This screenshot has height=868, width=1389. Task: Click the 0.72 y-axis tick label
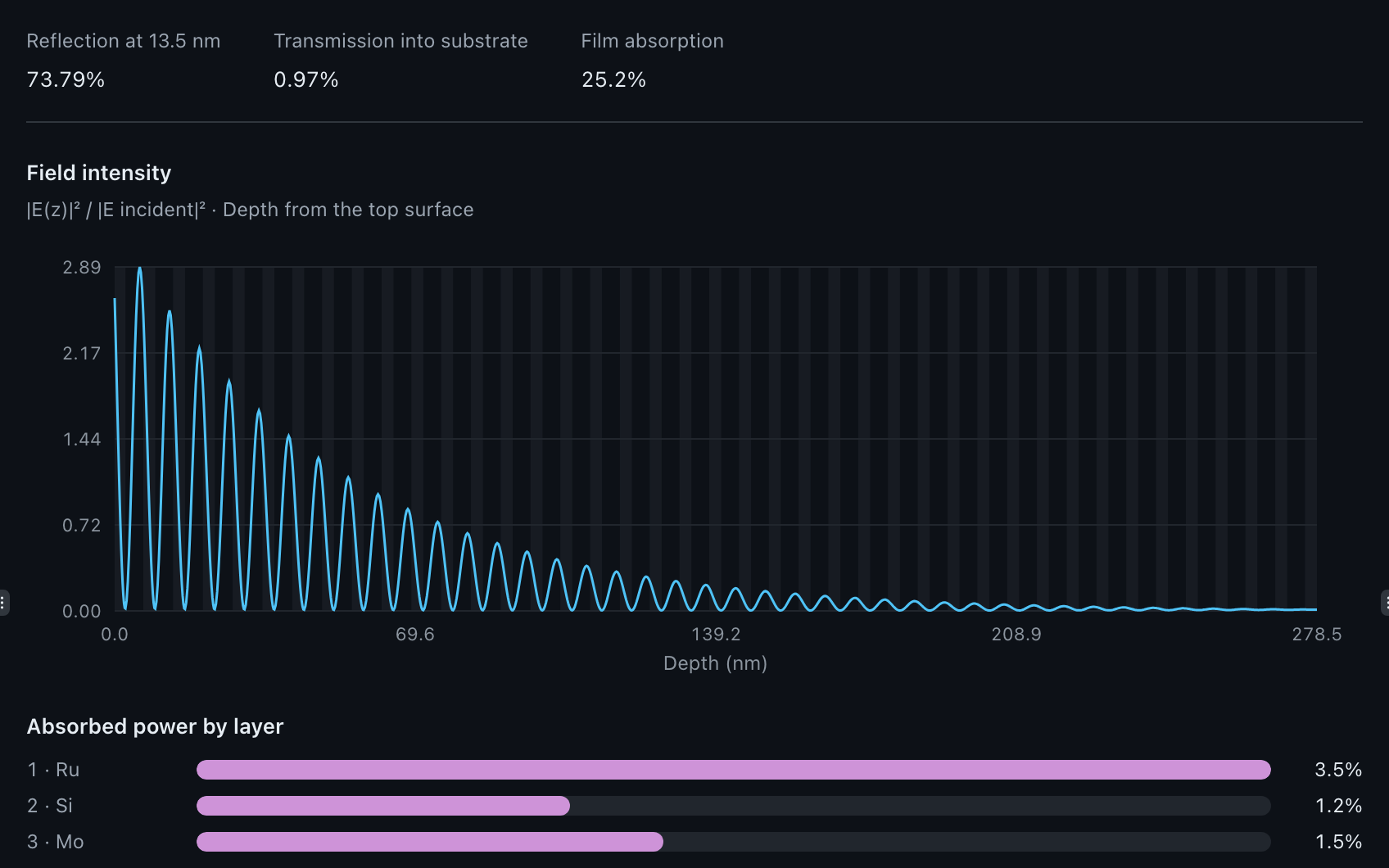click(x=82, y=526)
